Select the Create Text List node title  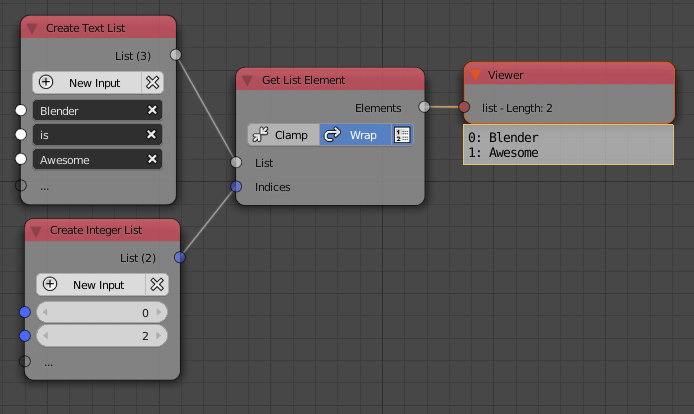pyautogui.click(x=85, y=28)
